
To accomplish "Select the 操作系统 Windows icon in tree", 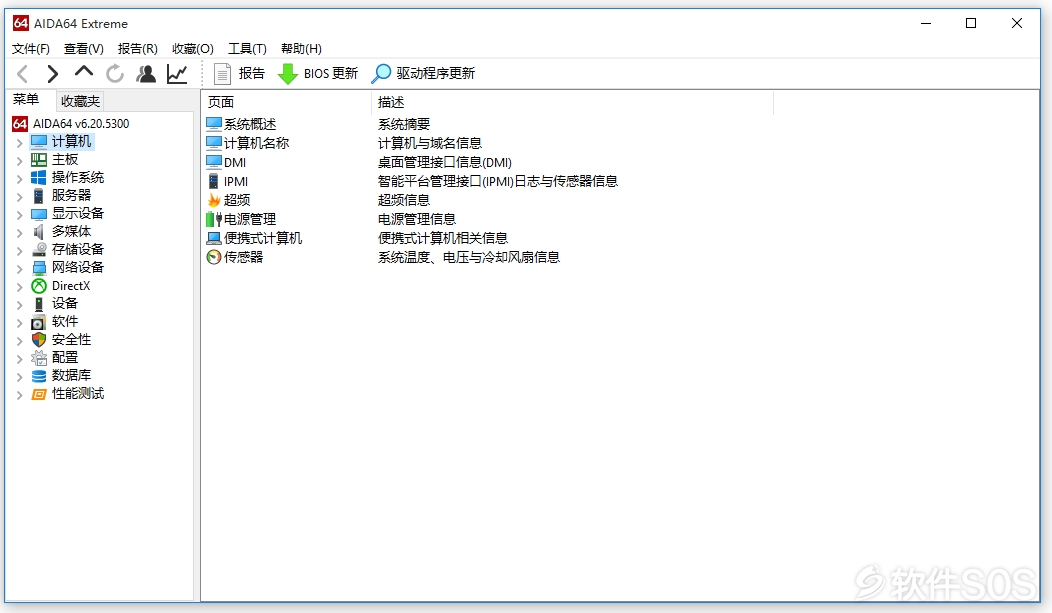I will click(39, 178).
